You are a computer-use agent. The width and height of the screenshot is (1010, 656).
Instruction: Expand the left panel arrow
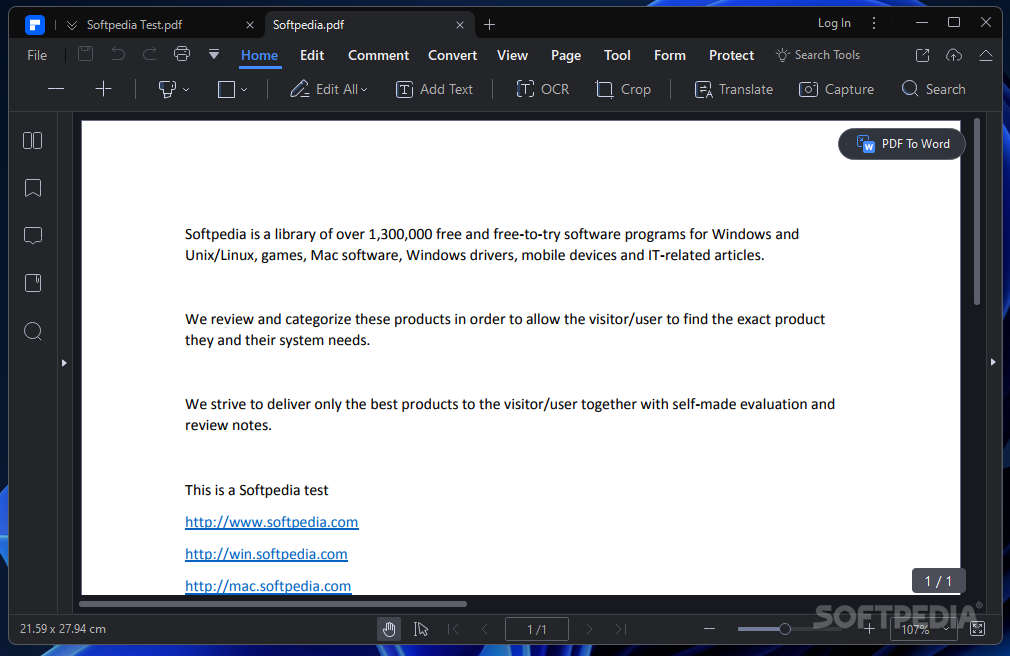[x=64, y=363]
